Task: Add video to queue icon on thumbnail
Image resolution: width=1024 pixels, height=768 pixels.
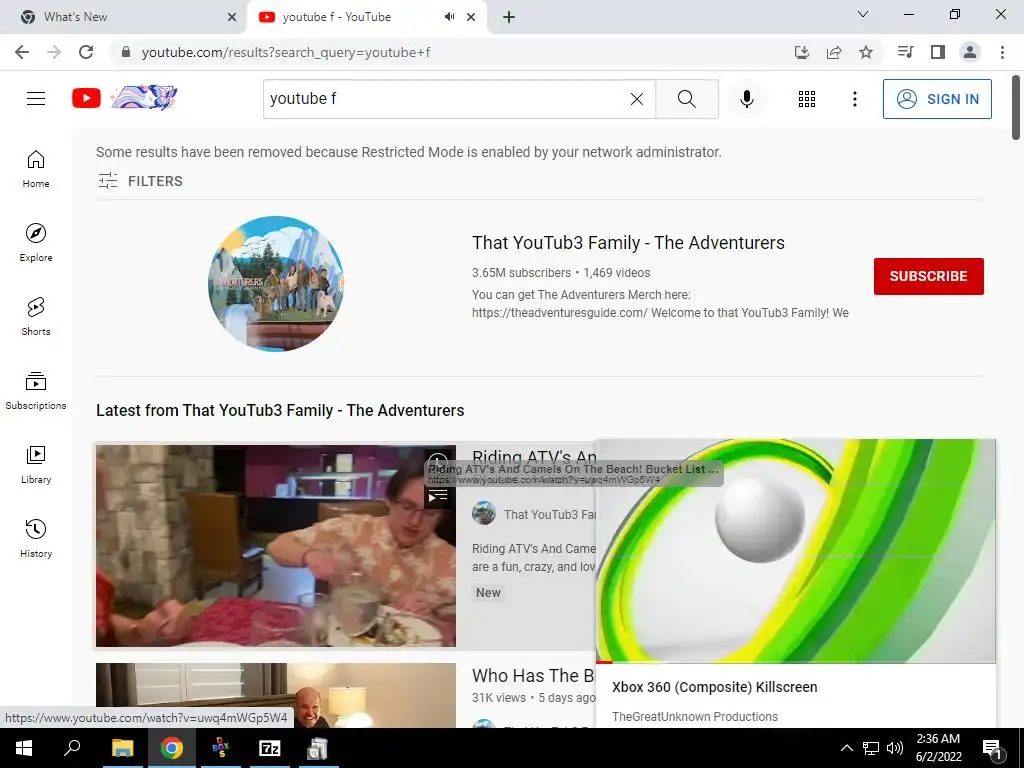Action: [438, 497]
